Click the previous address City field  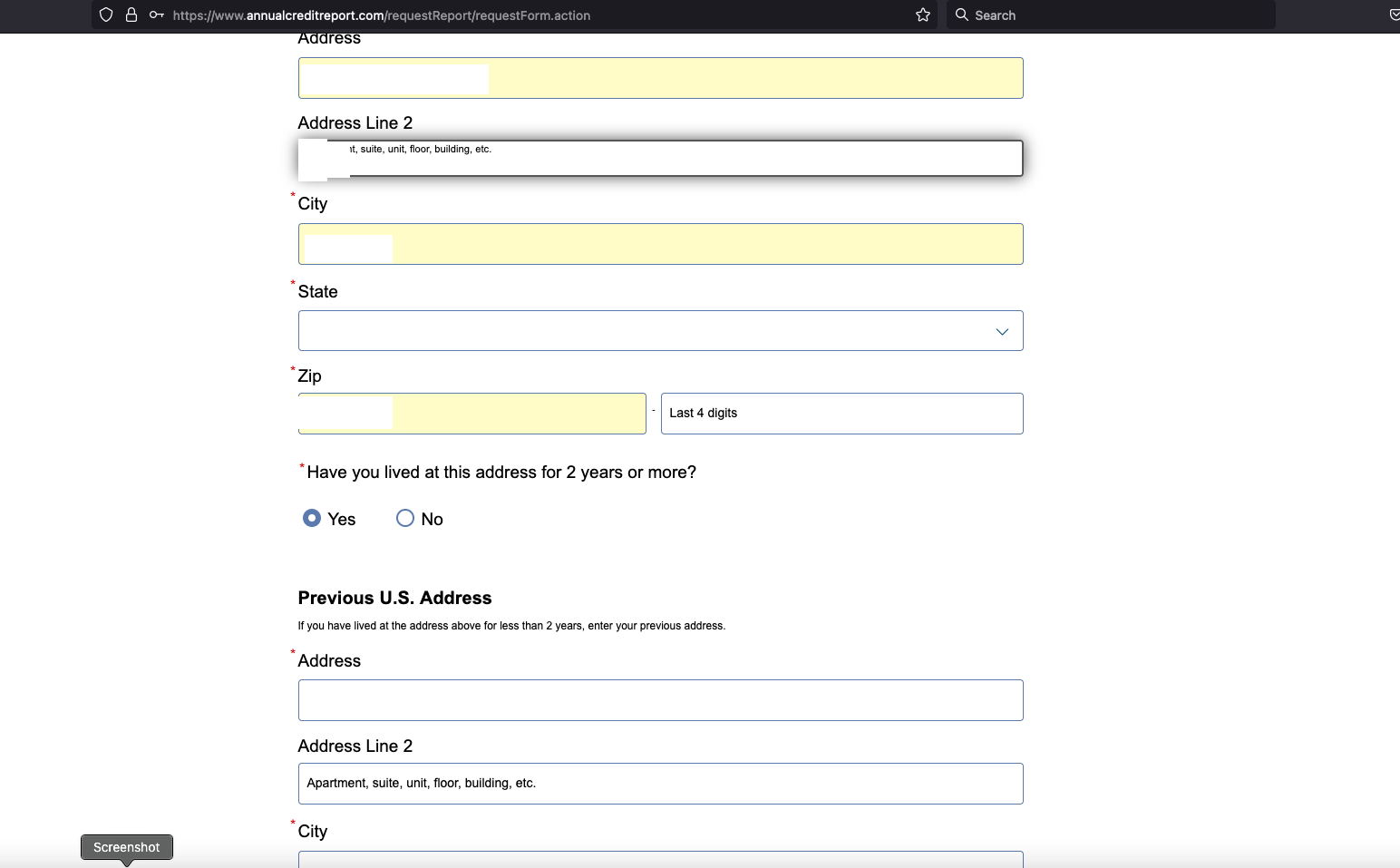[660, 859]
